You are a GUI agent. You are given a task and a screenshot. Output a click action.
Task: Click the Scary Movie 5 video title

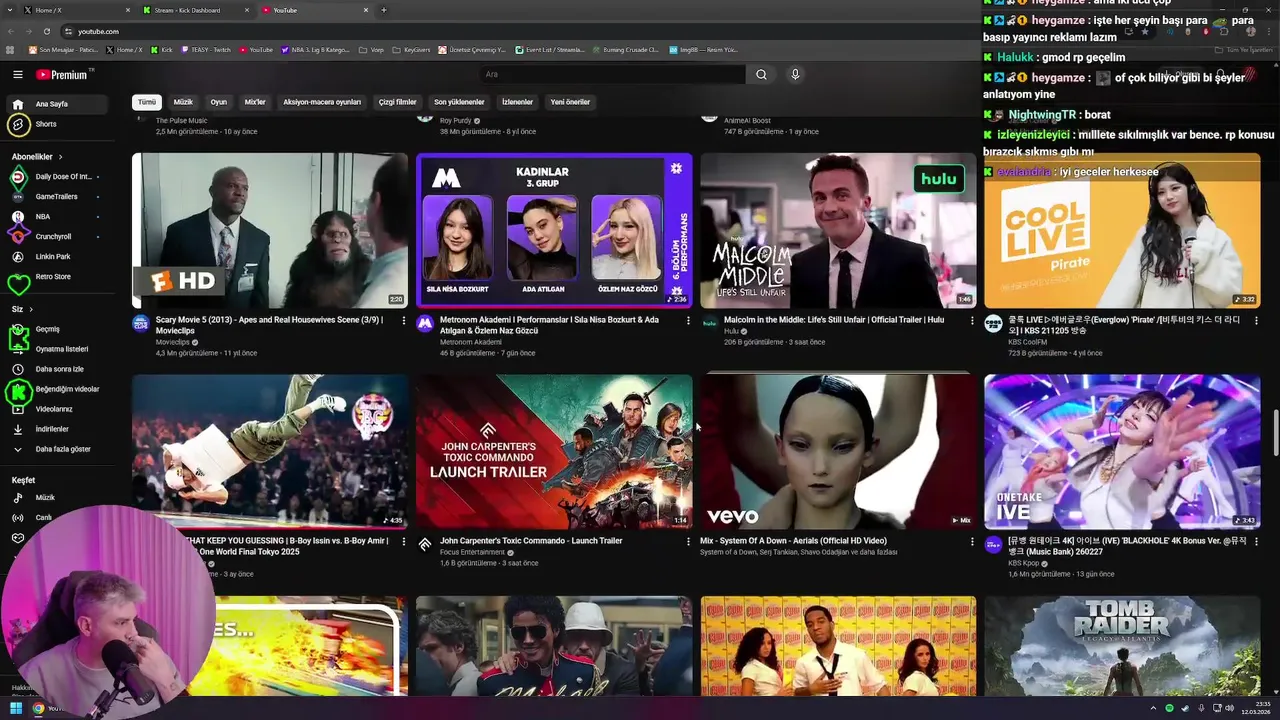[269, 324]
